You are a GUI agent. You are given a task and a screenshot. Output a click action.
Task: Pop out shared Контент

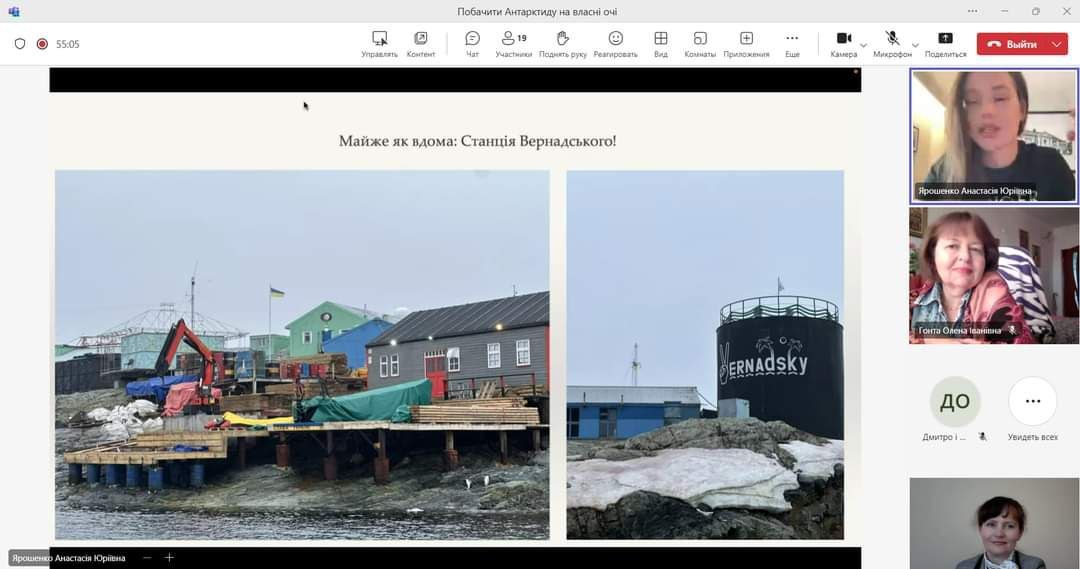tap(421, 43)
